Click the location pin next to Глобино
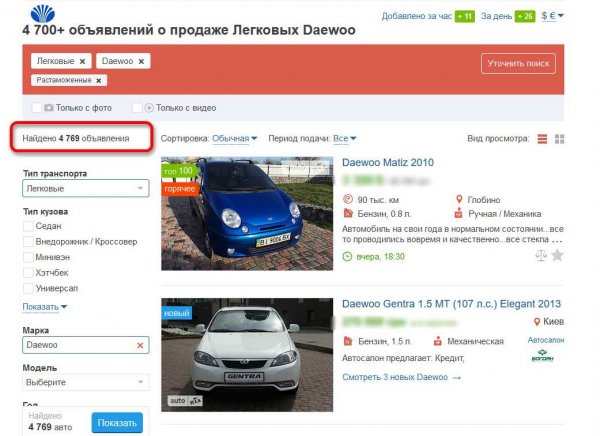Image resolution: width=600 pixels, height=436 pixels. tap(459, 199)
